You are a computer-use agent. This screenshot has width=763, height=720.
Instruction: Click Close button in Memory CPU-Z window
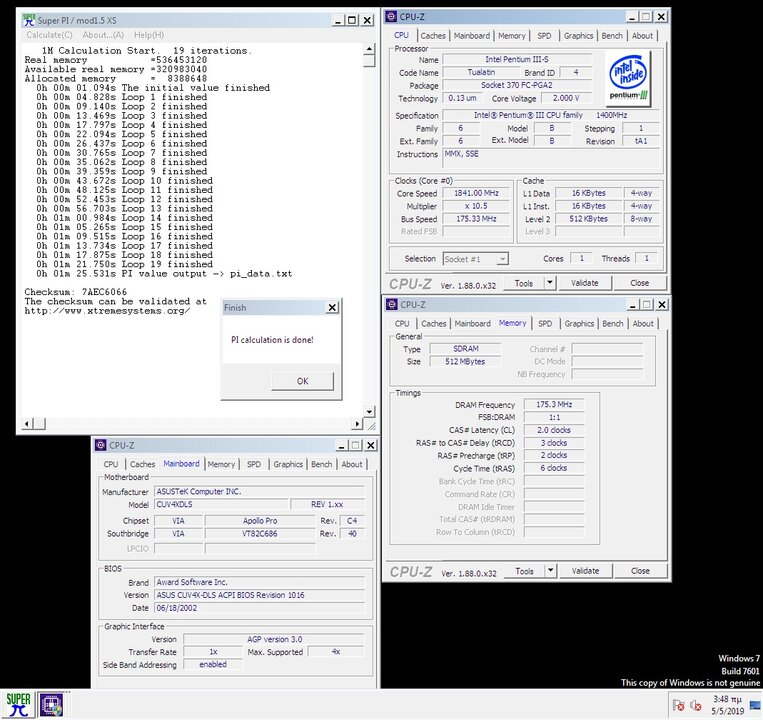[x=640, y=571]
